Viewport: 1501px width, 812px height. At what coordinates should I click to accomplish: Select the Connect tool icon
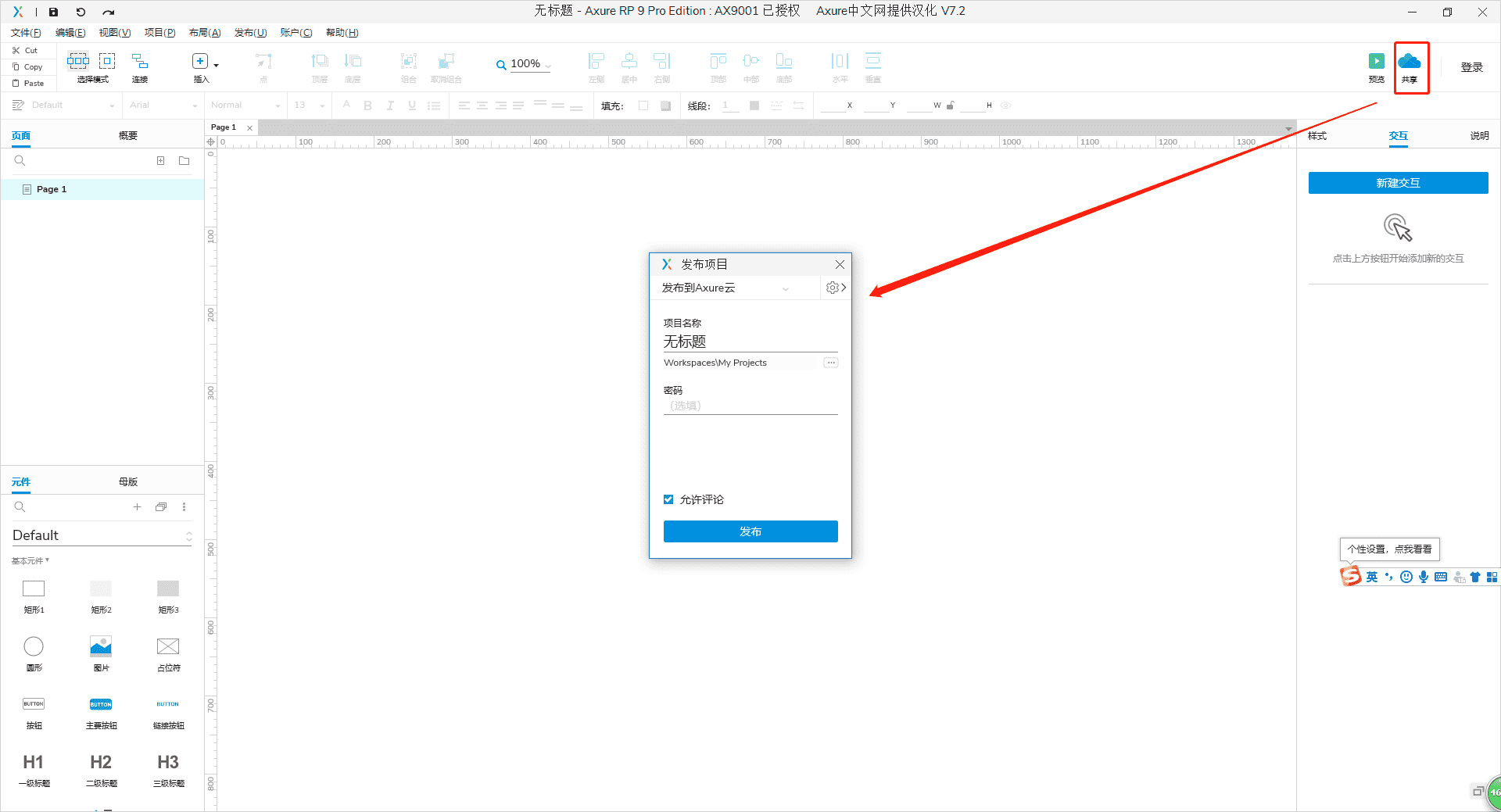tap(140, 61)
